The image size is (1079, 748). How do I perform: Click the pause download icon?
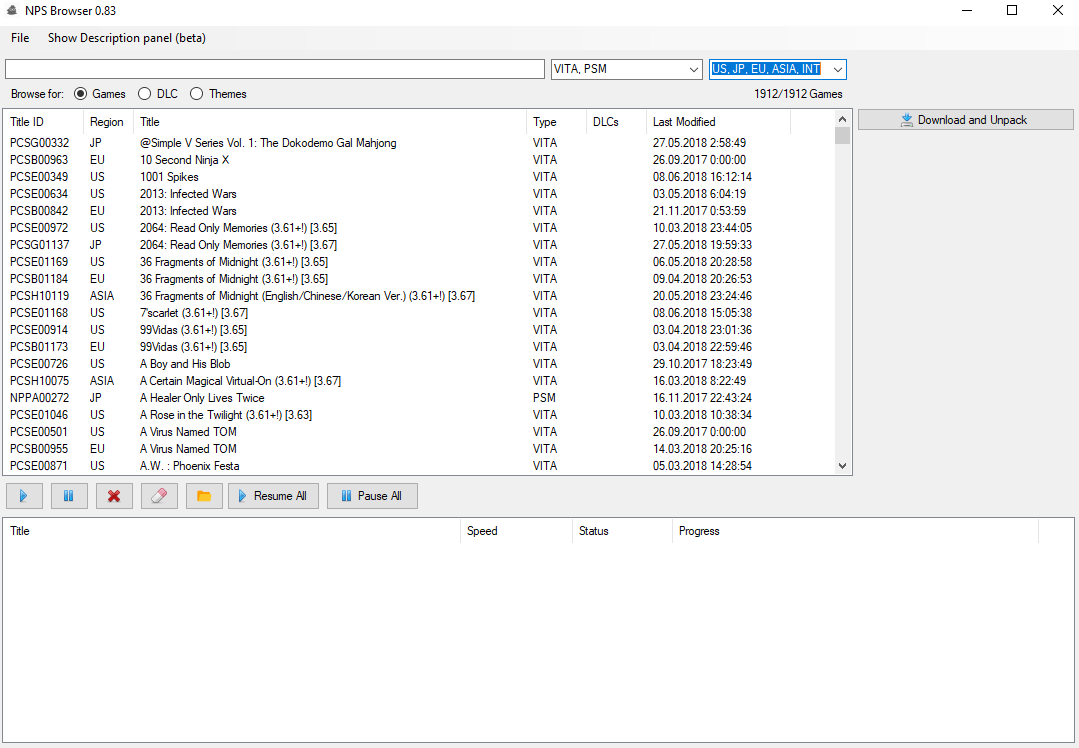[x=69, y=496]
